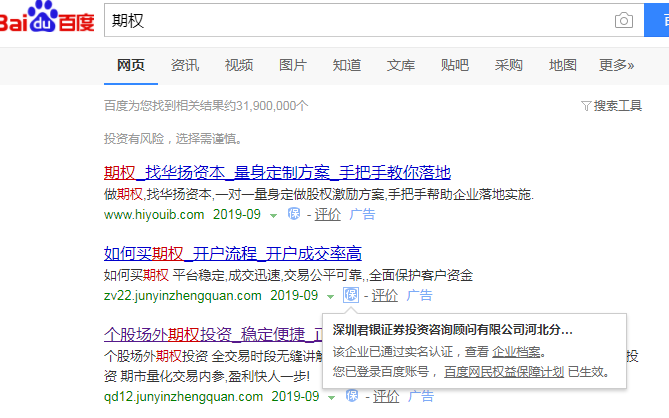The height and width of the screenshot is (418, 669).
Task: Switch to the 图片 tab
Action: [x=293, y=65]
